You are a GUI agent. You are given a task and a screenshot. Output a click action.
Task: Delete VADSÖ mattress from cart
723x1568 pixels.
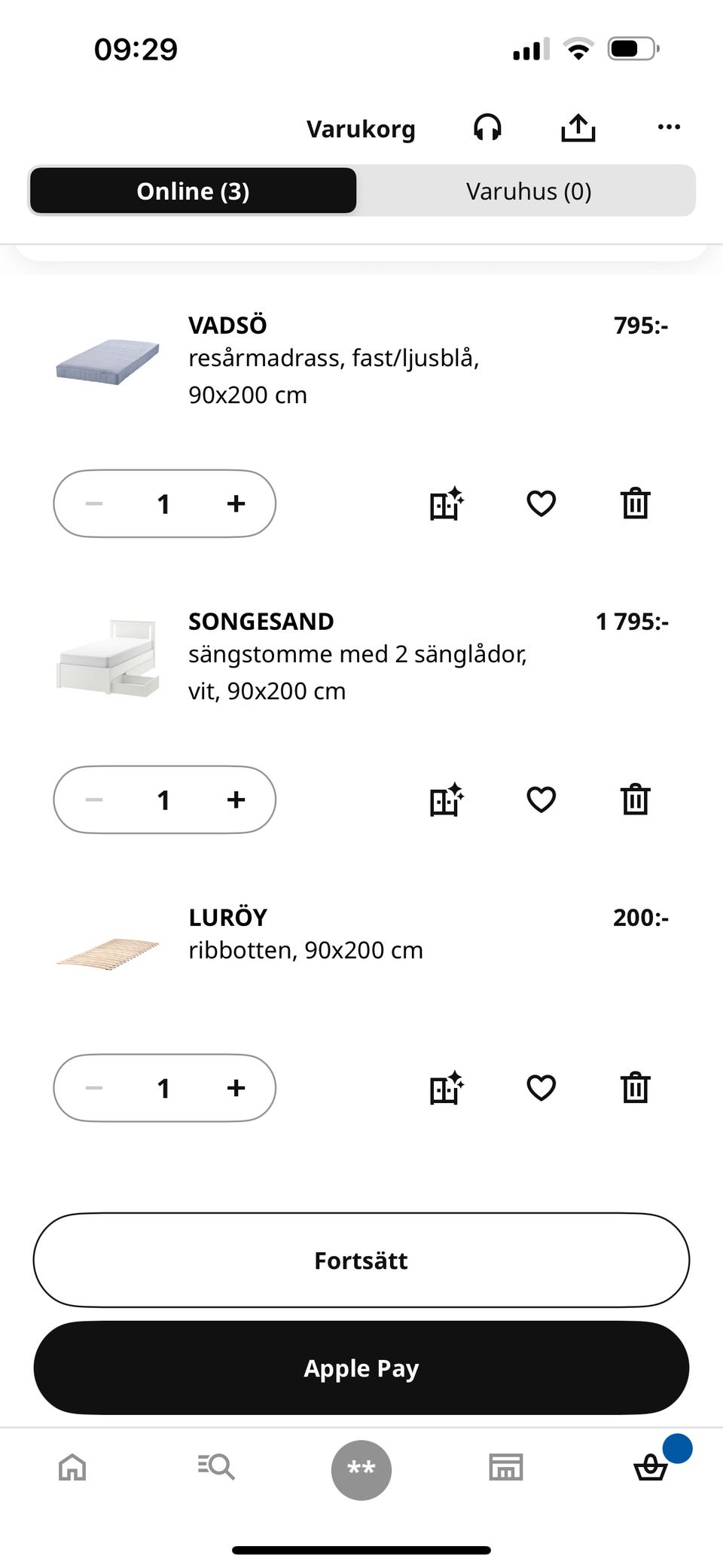[635, 503]
